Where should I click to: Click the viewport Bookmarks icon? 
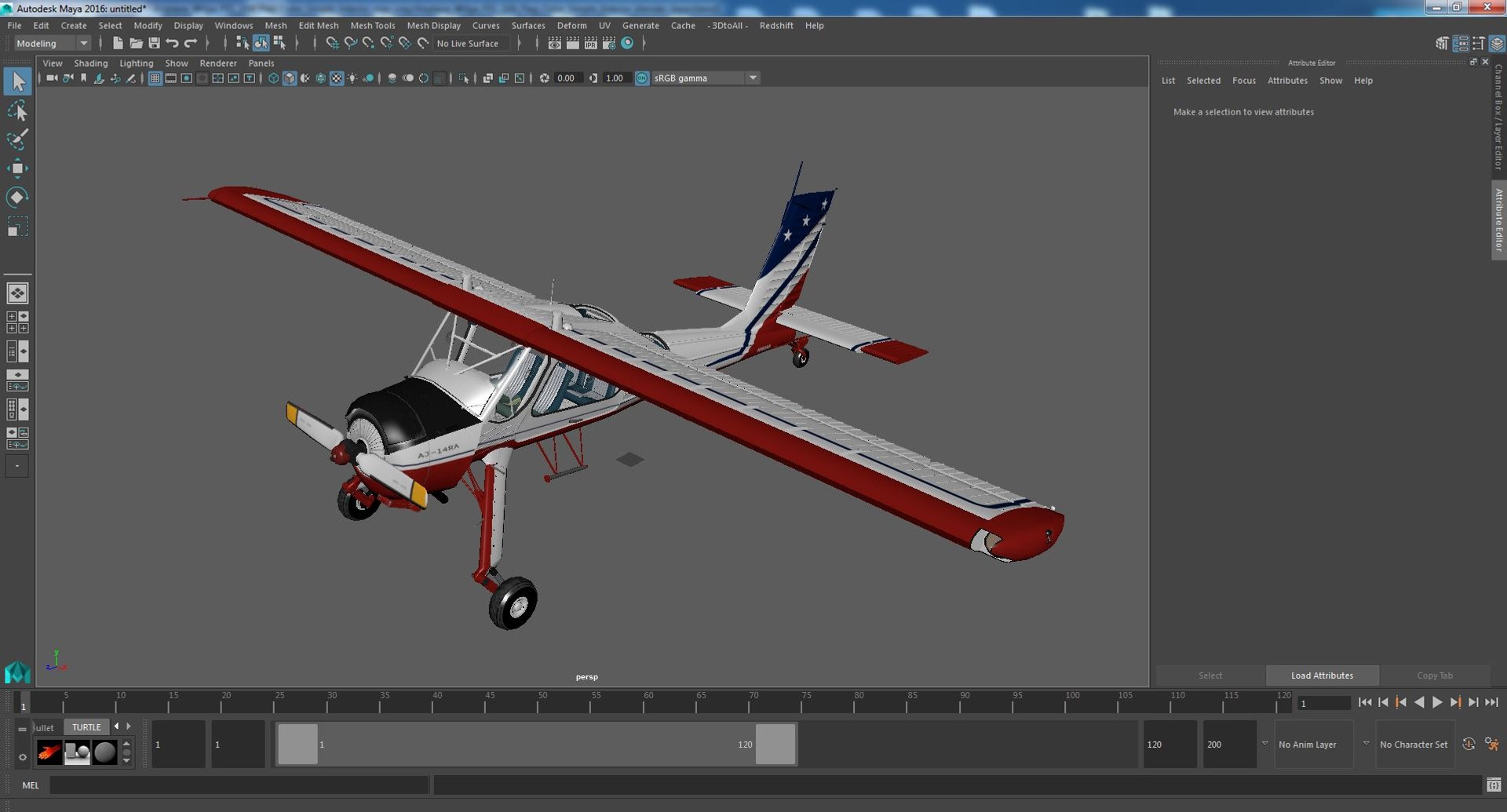coord(83,78)
